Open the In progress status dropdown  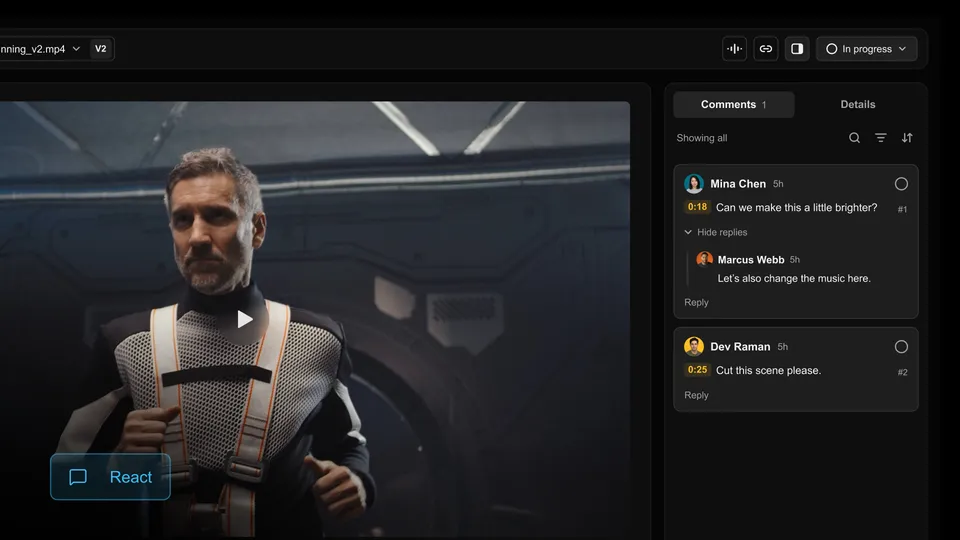click(866, 49)
